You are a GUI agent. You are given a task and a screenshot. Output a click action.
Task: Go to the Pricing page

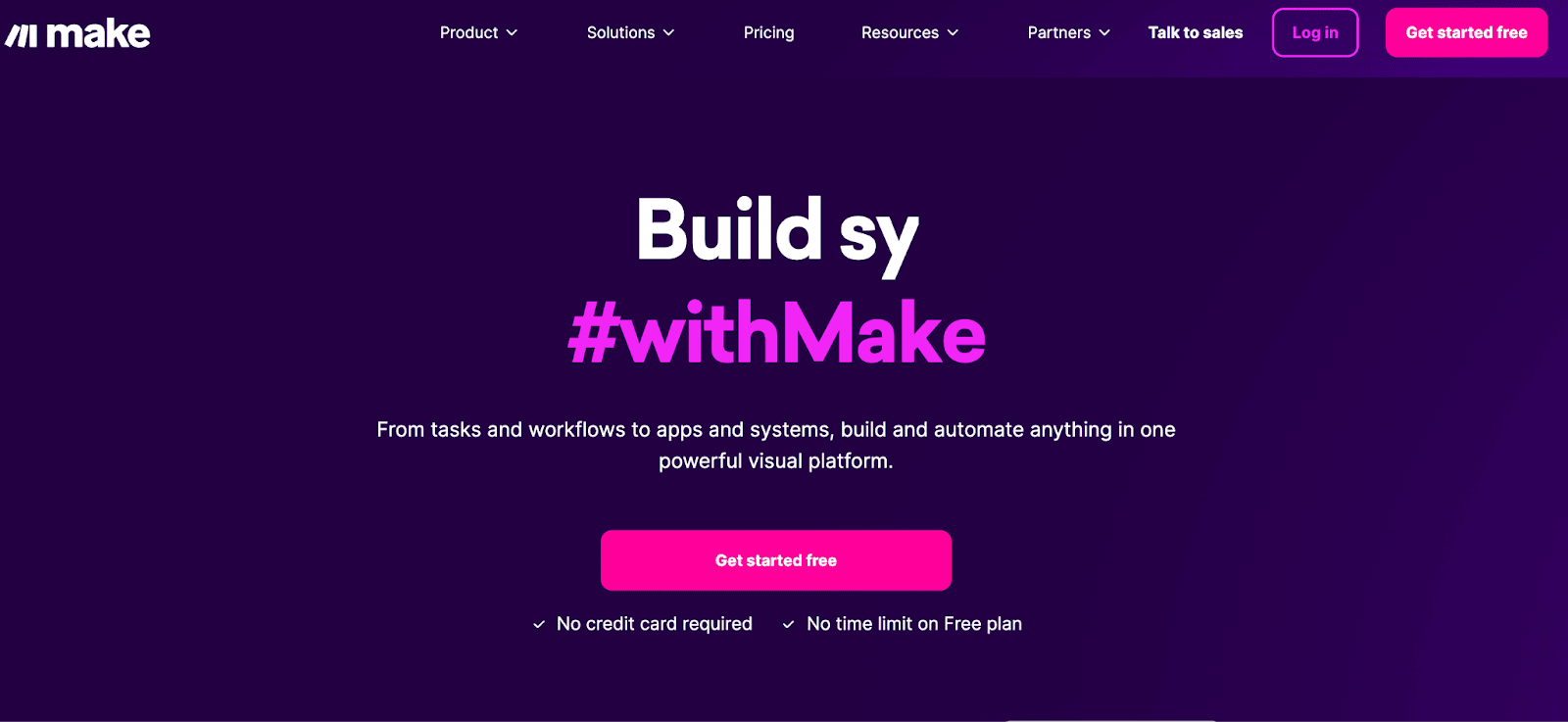[768, 32]
